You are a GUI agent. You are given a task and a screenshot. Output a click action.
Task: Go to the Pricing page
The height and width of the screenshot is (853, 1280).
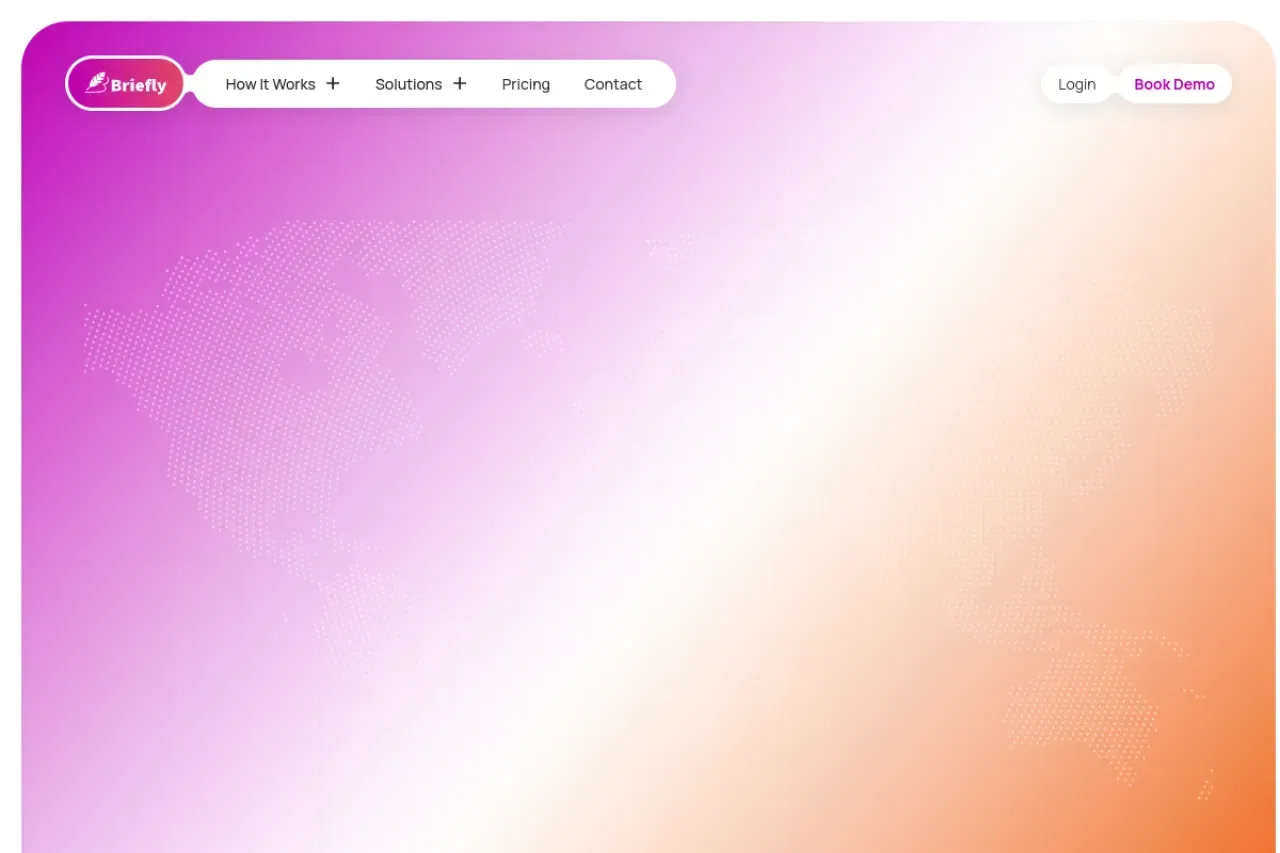[526, 84]
